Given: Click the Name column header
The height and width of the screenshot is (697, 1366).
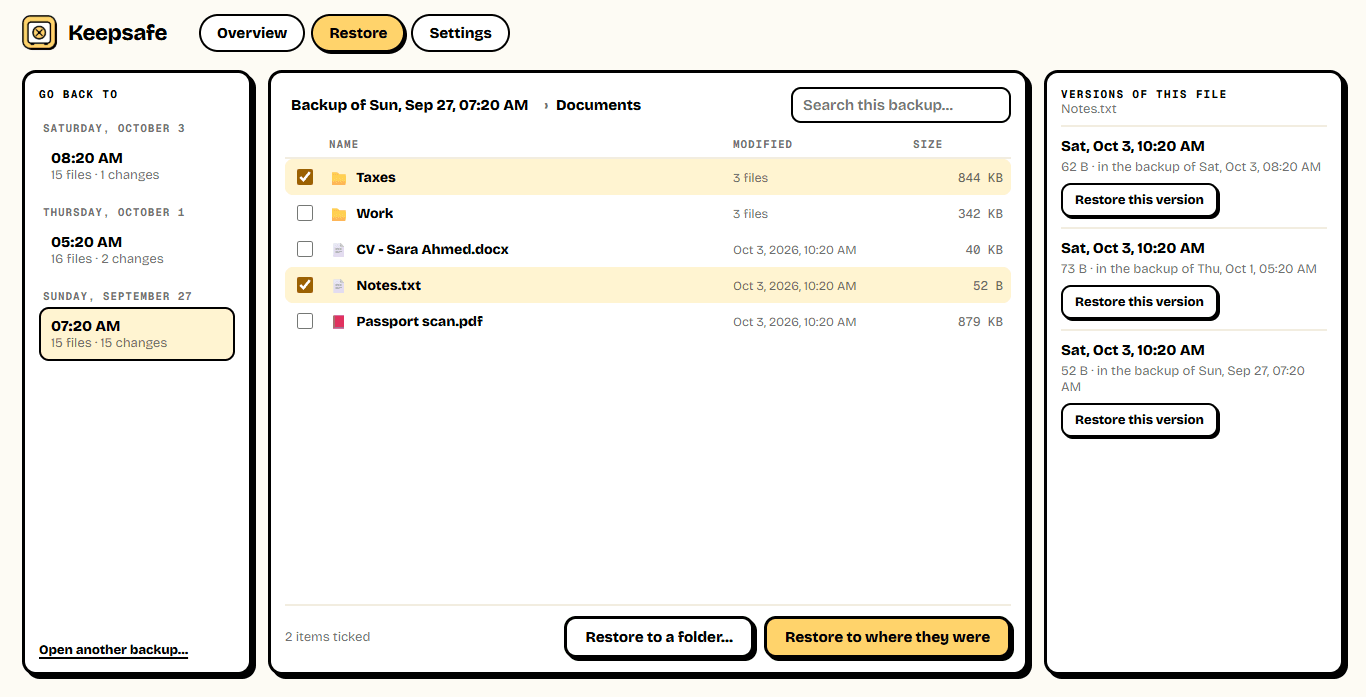Looking at the screenshot, I should point(343,145).
